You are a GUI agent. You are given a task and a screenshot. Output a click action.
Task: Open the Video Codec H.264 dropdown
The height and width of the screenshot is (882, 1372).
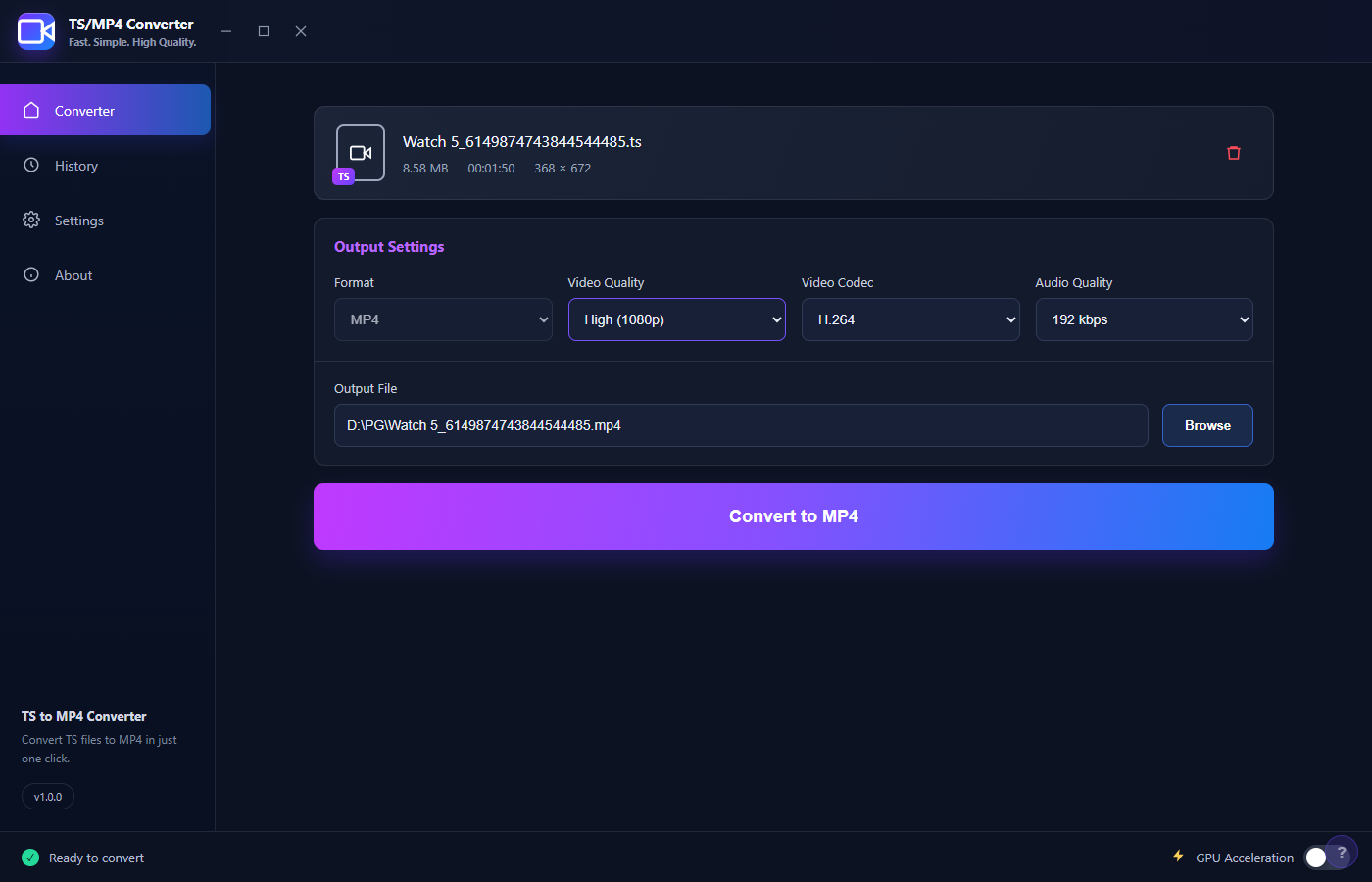[910, 319]
